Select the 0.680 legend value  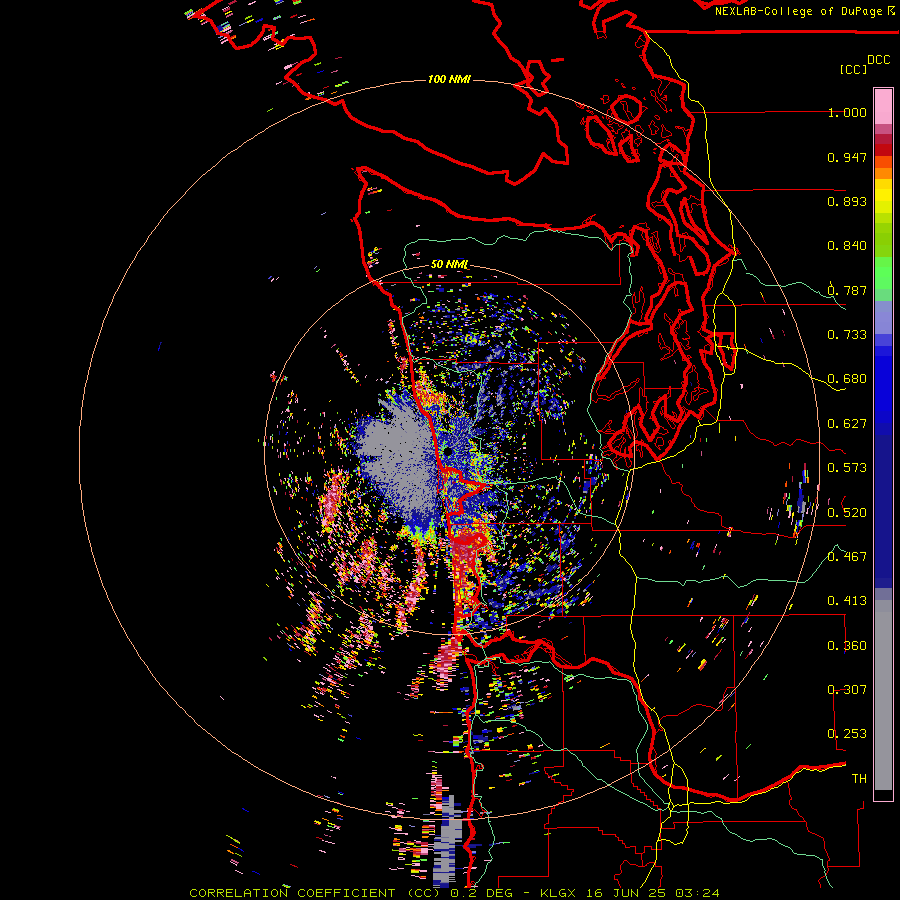(x=847, y=379)
